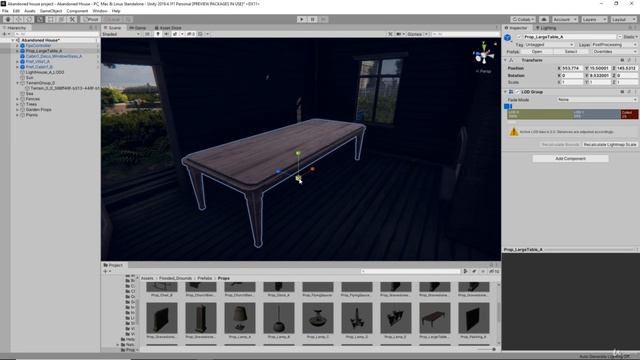Viewport: 640px width, 360px height.
Task: Select Prop_LargeTable thumbnail in Project
Action: click(435, 318)
